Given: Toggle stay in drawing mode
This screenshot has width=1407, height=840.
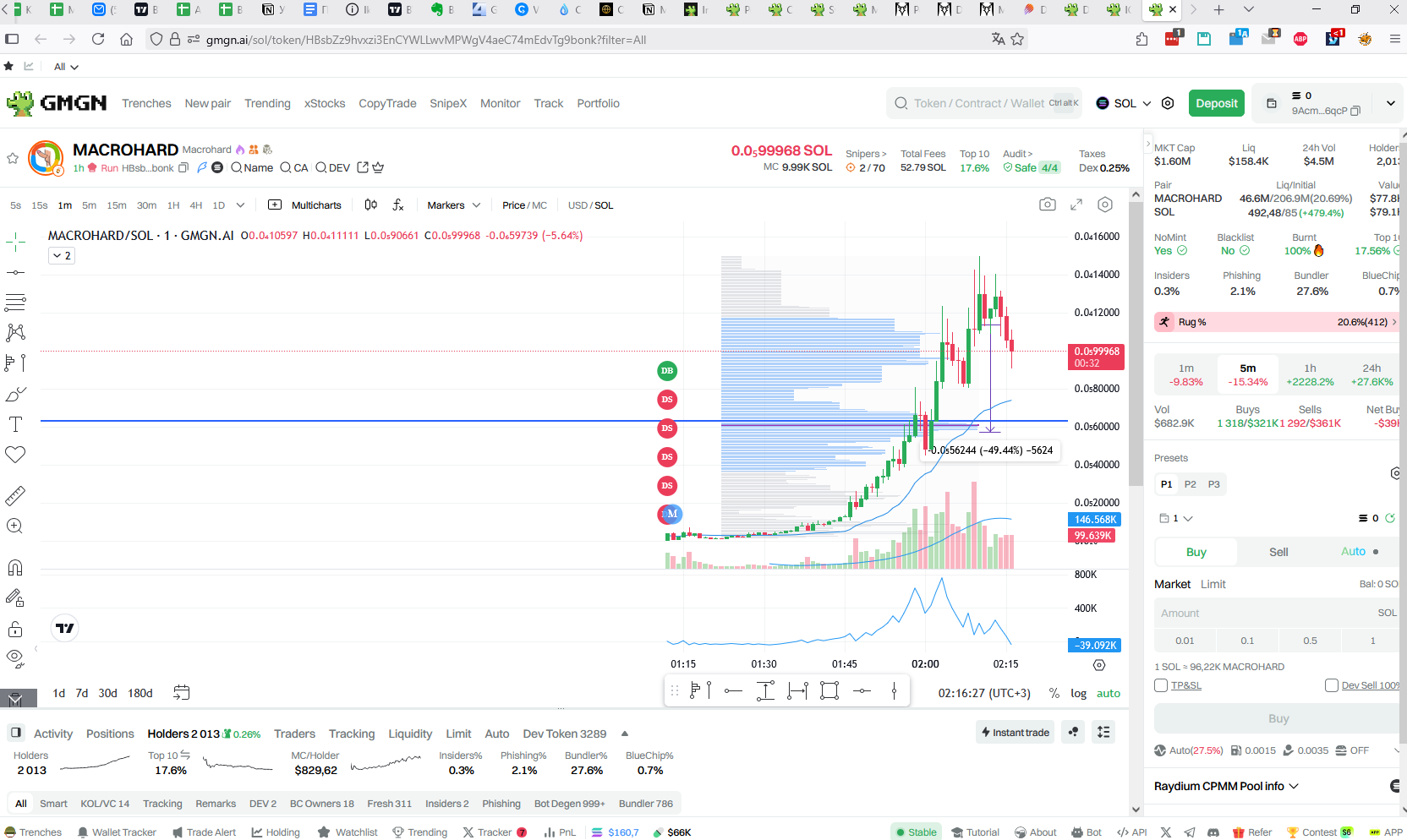Looking at the screenshot, I should (x=15, y=597).
